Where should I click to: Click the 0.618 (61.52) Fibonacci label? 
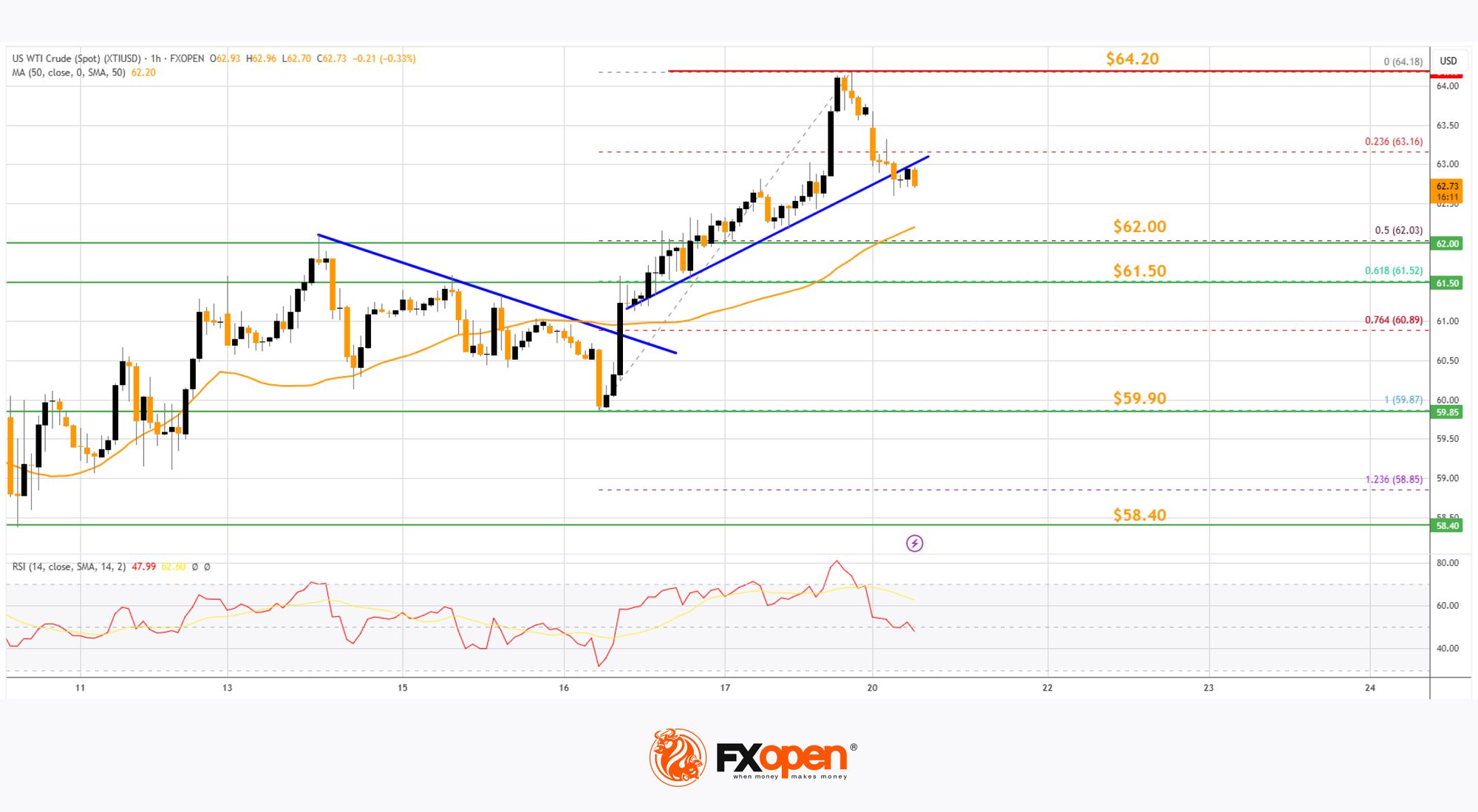point(1393,270)
